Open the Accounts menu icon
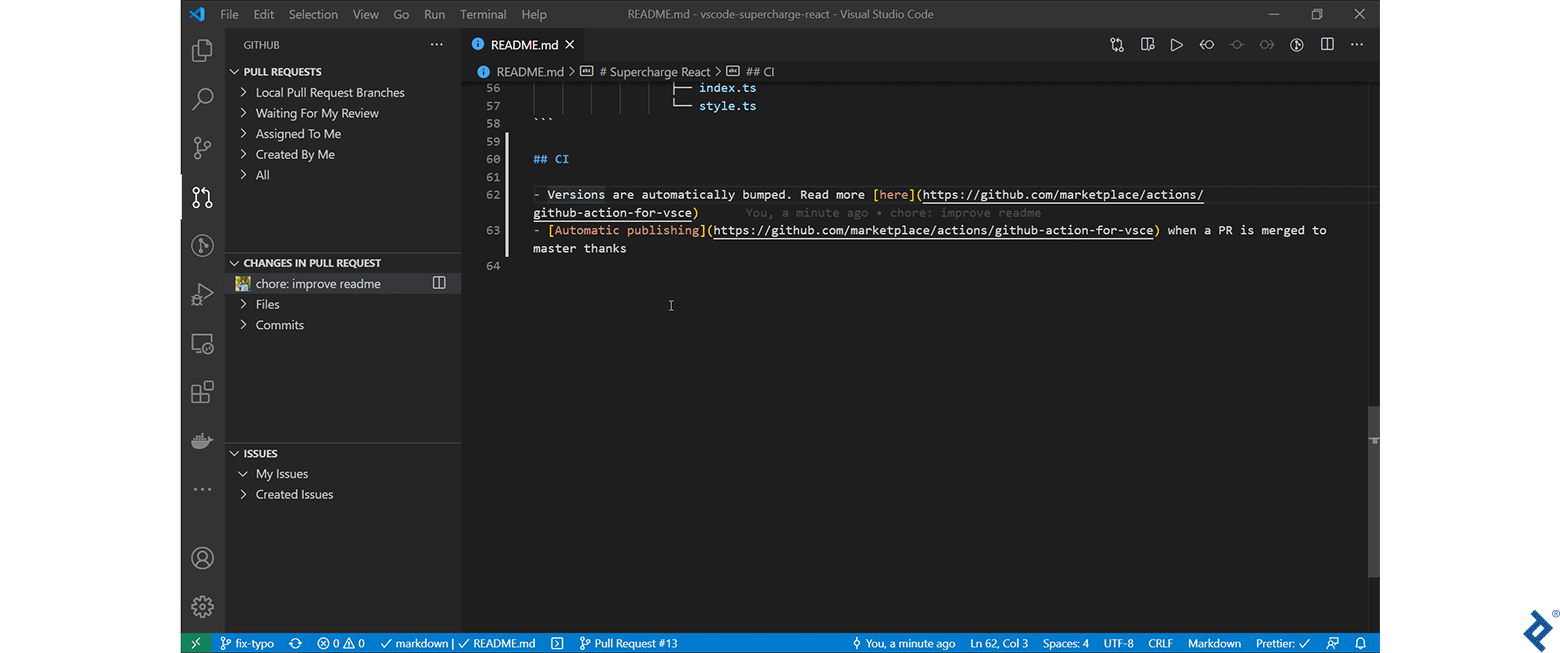 [202, 558]
